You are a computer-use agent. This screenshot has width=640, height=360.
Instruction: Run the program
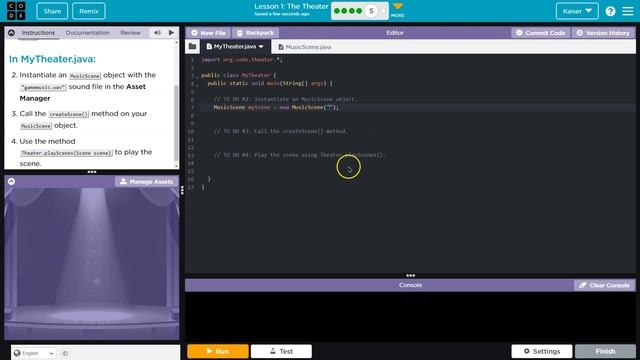coord(218,351)
